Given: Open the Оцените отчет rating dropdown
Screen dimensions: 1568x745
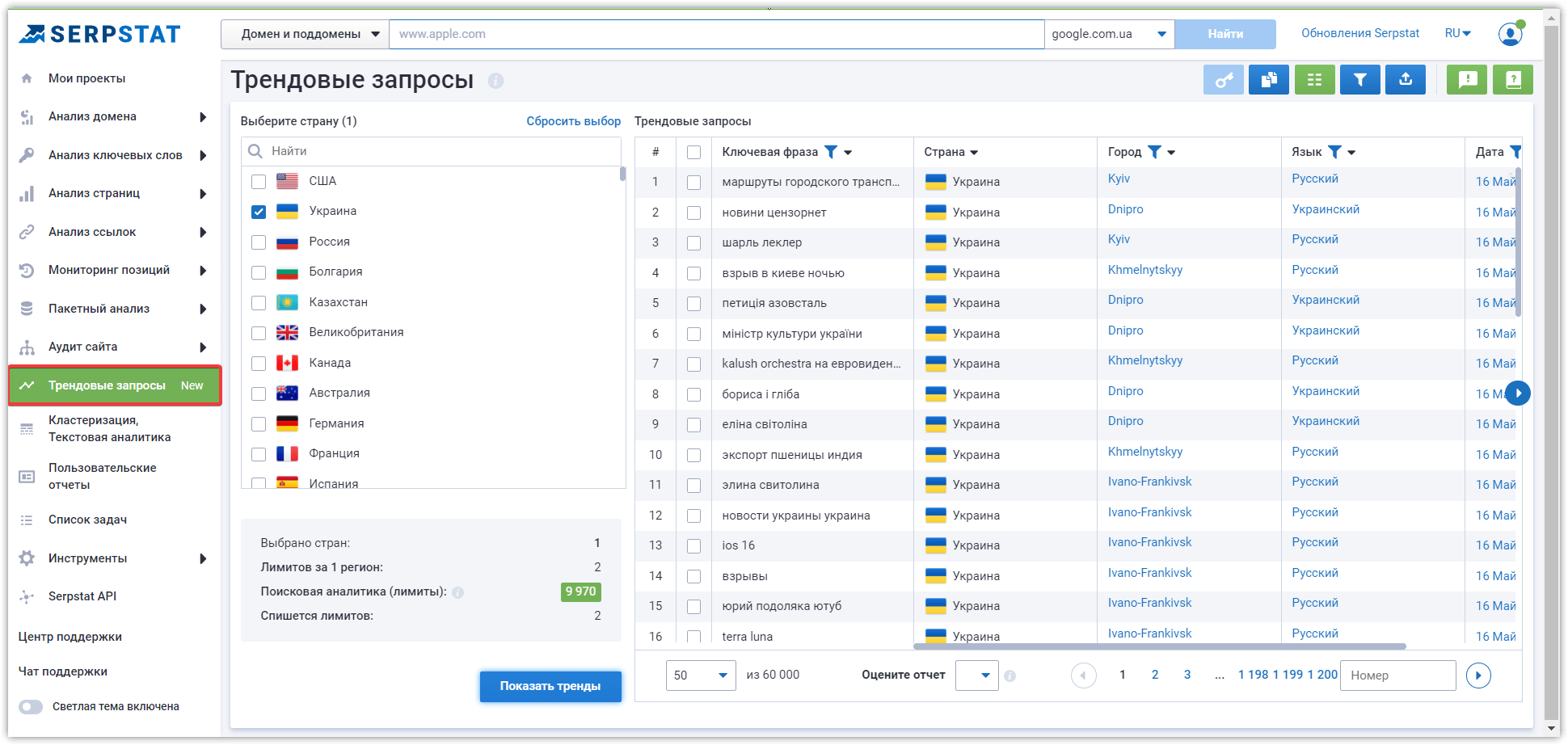Looking at the screenshot, I should tap(976, 676).
